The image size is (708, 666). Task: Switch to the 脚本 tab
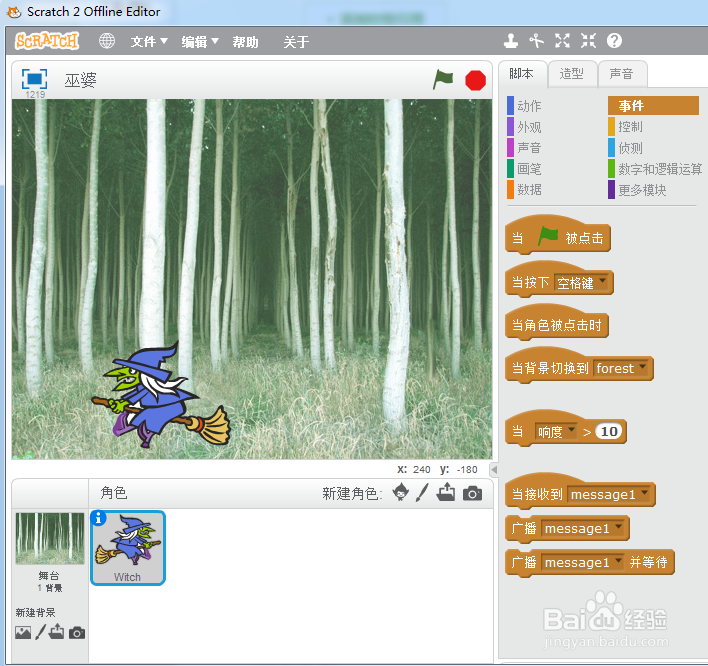522,74
